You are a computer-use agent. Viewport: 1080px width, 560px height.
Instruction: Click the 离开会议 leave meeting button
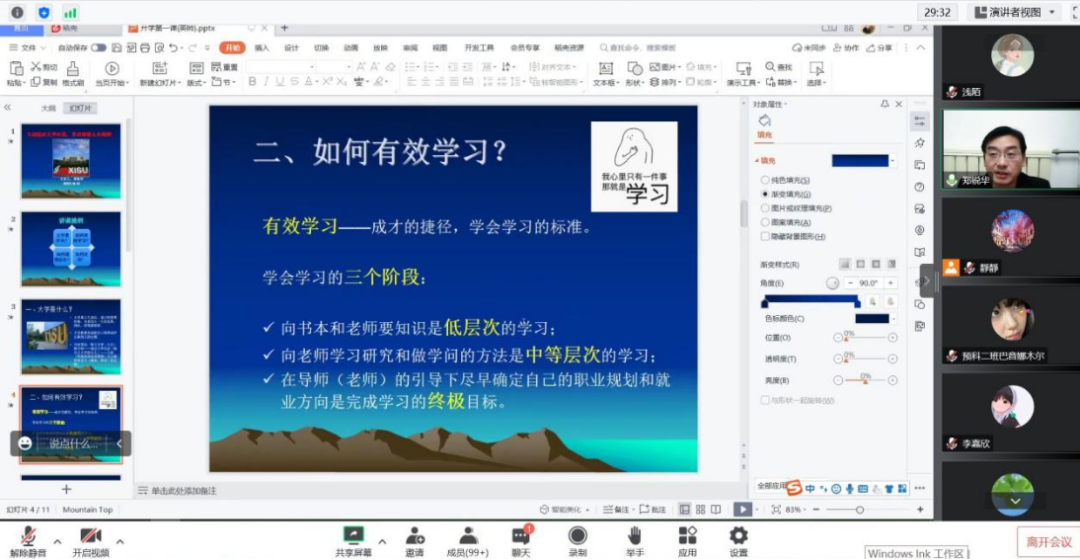point(1047,540)
